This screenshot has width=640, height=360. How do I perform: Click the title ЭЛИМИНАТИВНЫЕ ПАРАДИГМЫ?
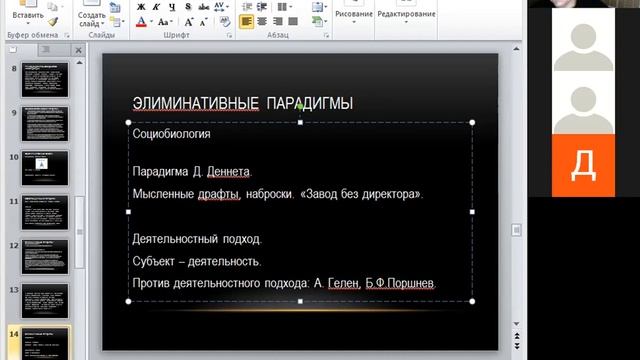click(243, 103)
